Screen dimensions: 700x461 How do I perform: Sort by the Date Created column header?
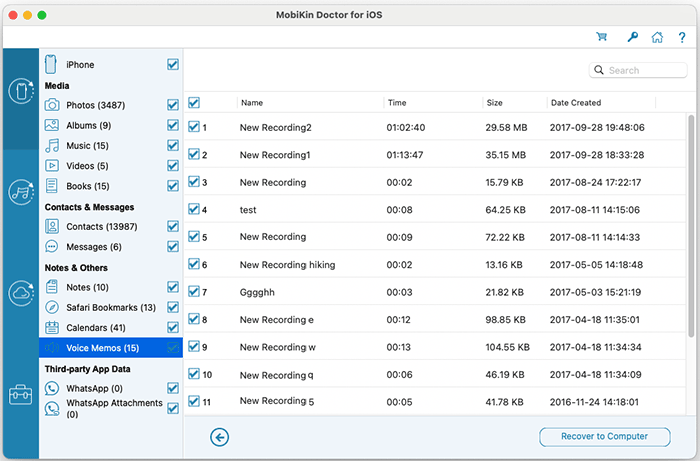point(576,103)
